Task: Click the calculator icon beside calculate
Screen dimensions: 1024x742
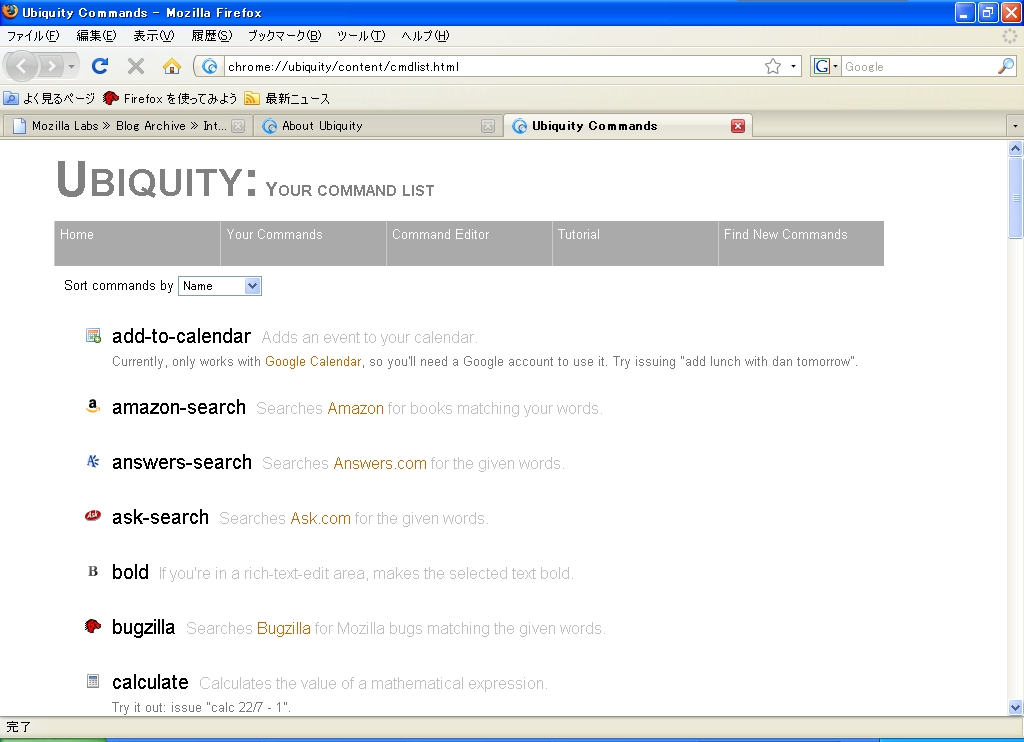Action: click(x=93, y=681)
